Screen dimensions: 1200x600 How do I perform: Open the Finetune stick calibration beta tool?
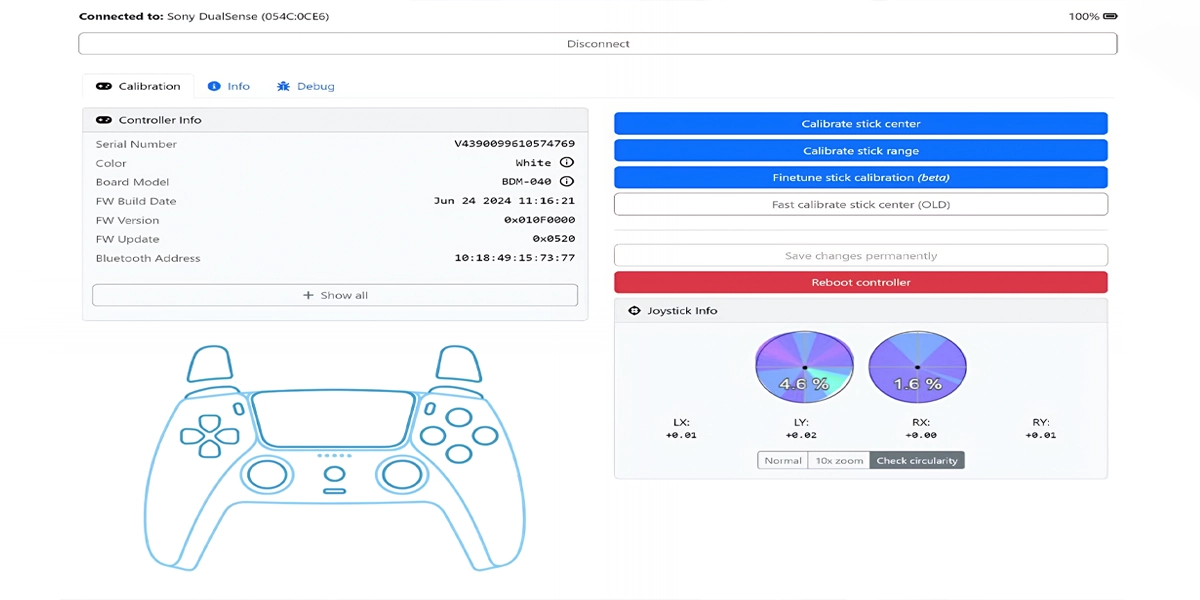click(x=861, y=177)
